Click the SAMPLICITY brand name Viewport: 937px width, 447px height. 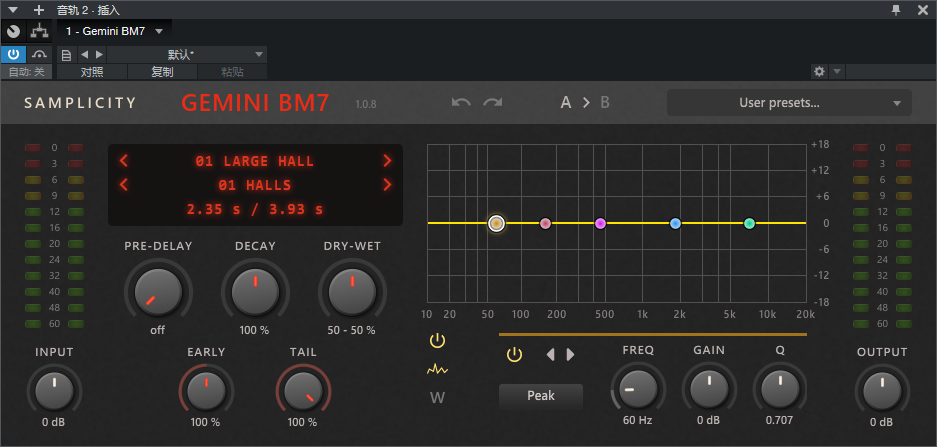(80, 103)
